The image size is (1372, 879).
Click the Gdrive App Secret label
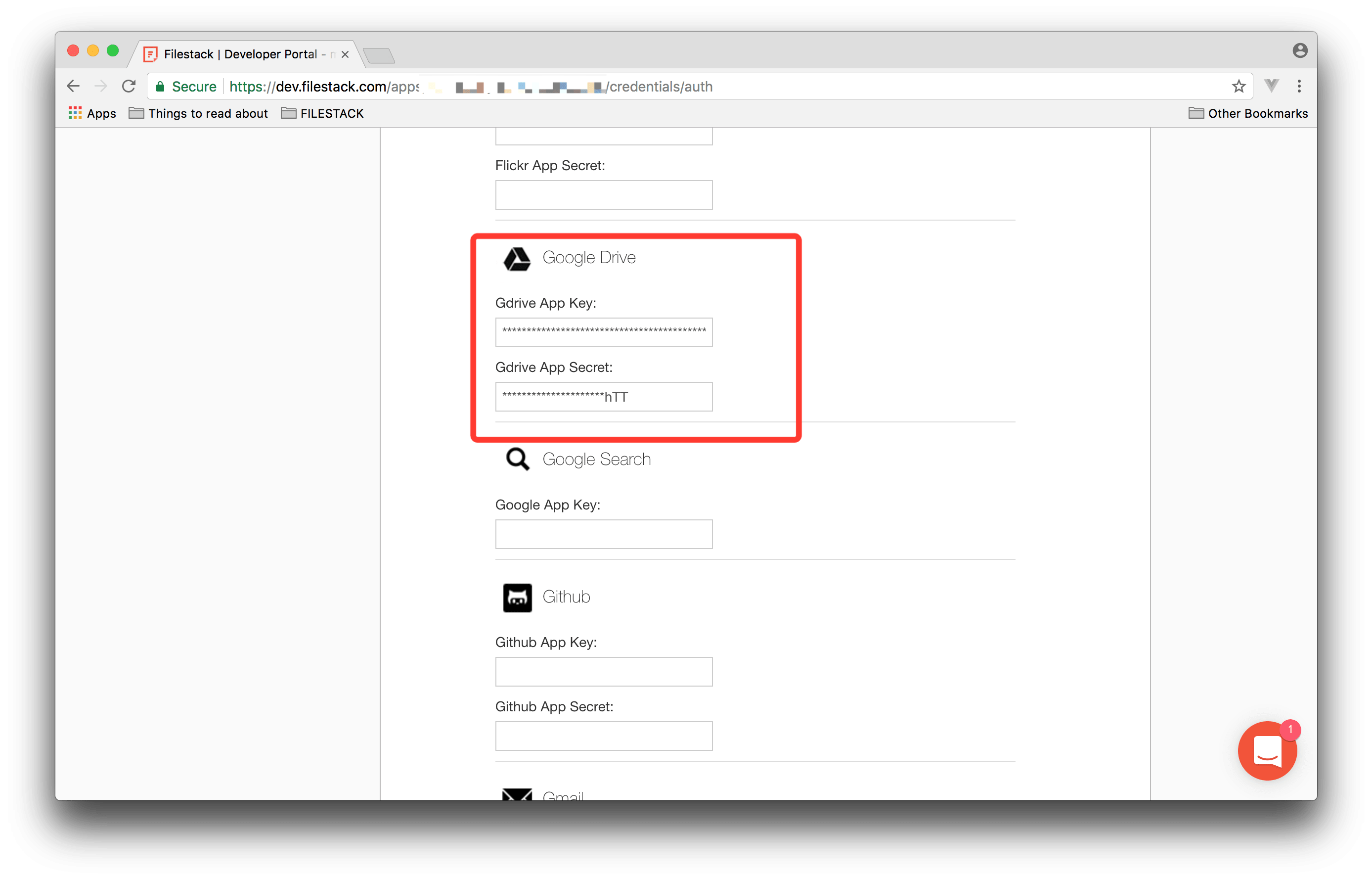[x=553, y=368]
